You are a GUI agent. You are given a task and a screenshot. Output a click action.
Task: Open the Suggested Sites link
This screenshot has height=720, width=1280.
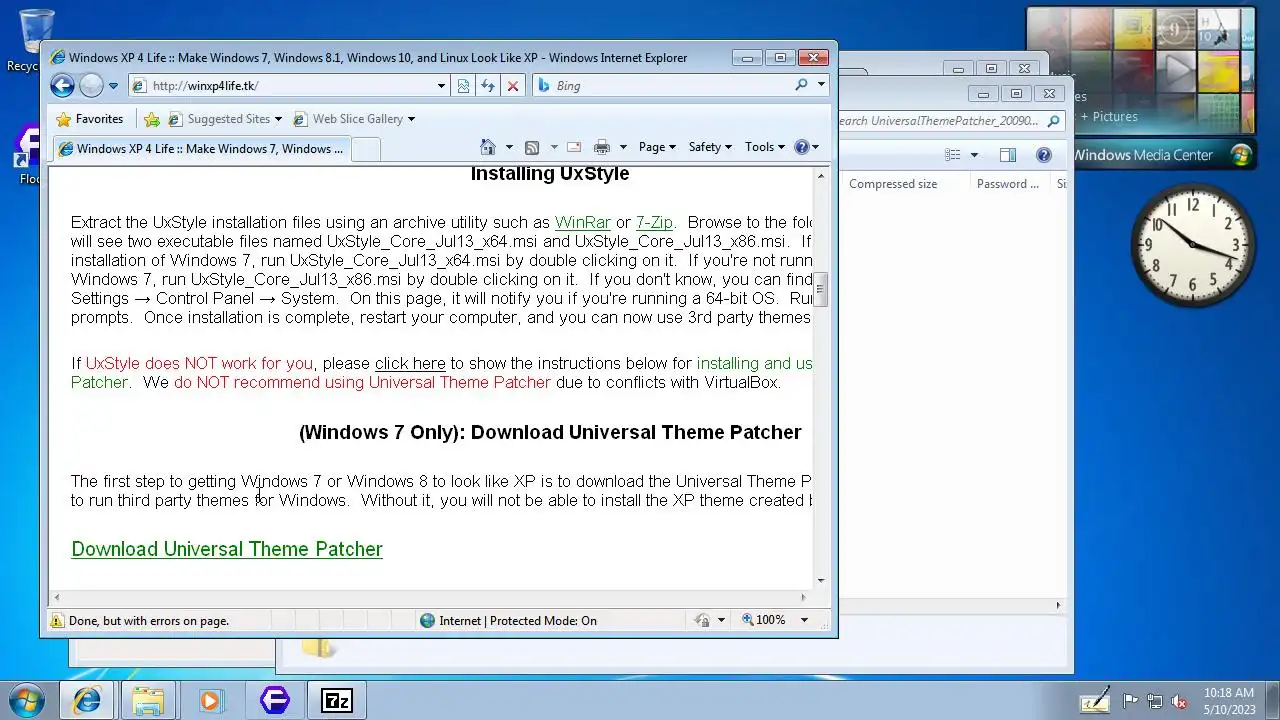228,119
